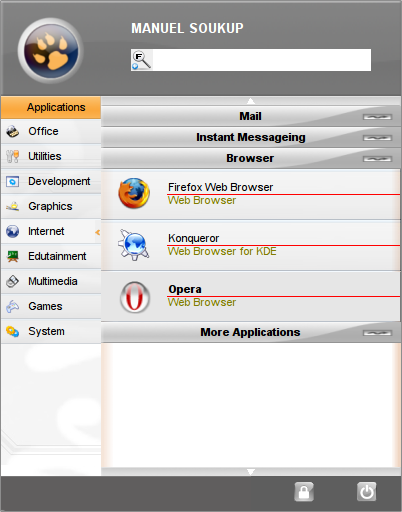Click the scroll up arrow above Mail
Image resolution: width=402 pixels, height=512 pixels.
click(251, 101)
